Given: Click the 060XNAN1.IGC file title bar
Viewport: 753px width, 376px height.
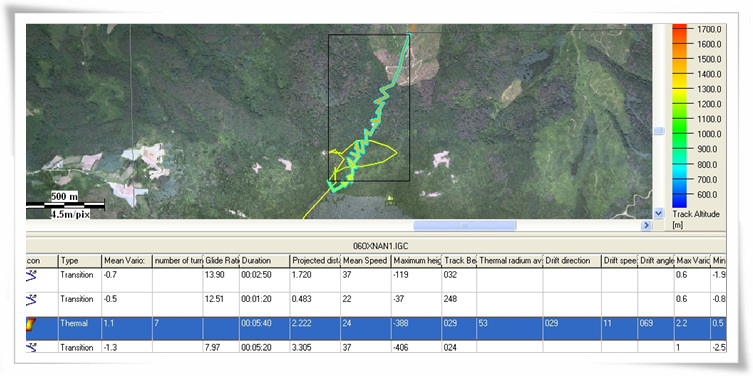Looking at the screenshot, I should pos(376,244).
